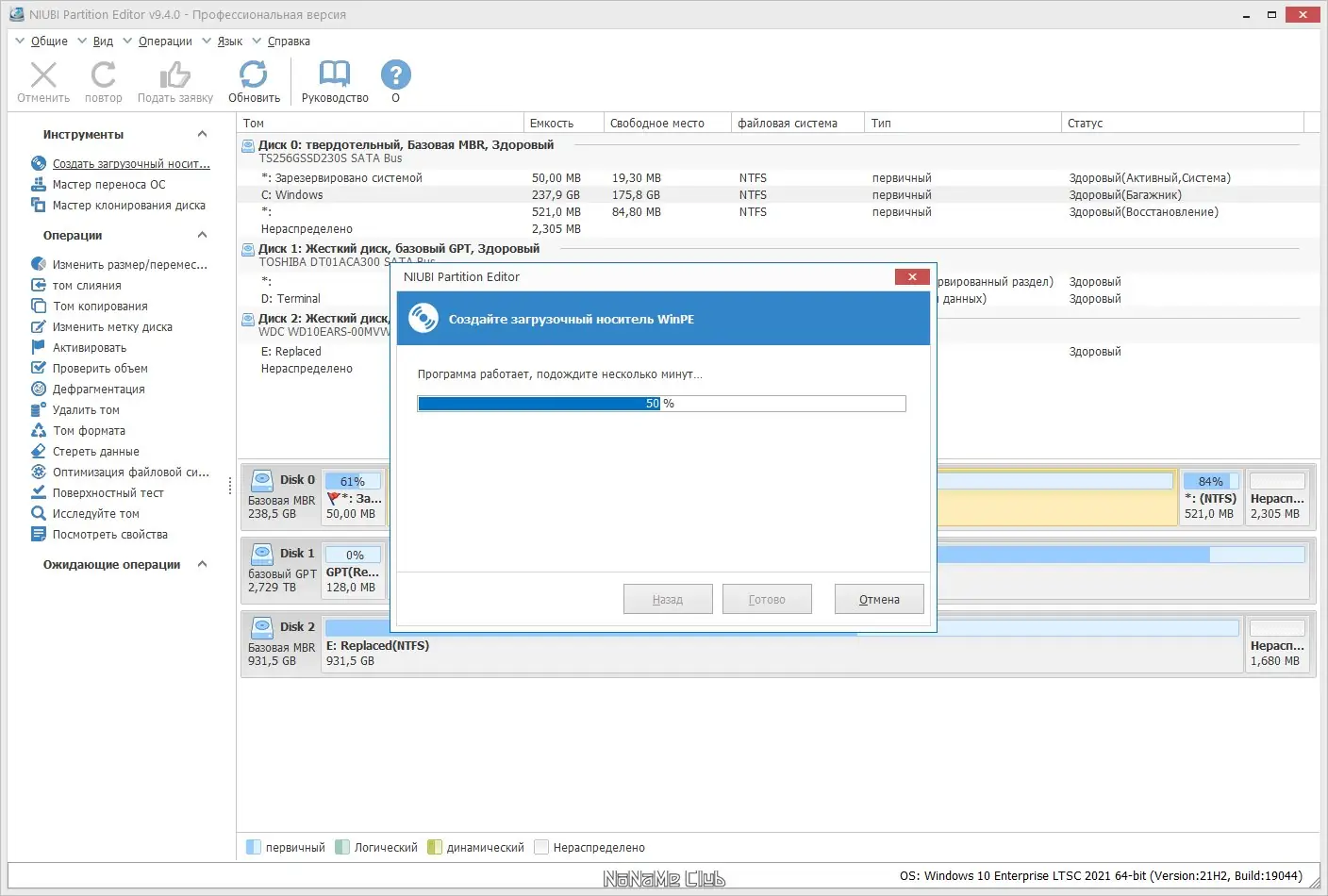Sort by the файловая система column header
Viewport: 1328px width, 896px height.
(798, 123)
